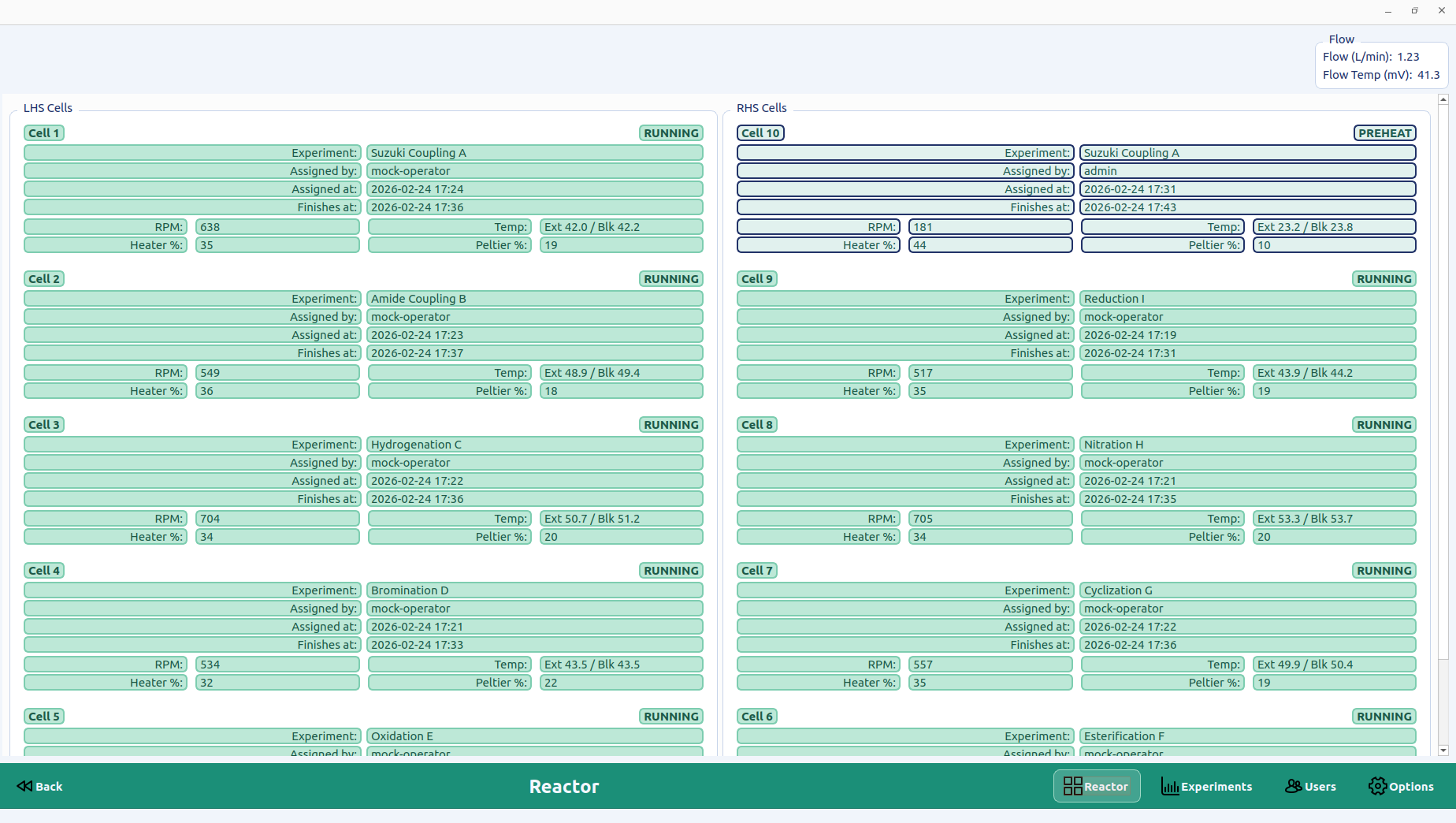Open the Experiments tab label

[x=1216, y=787]
